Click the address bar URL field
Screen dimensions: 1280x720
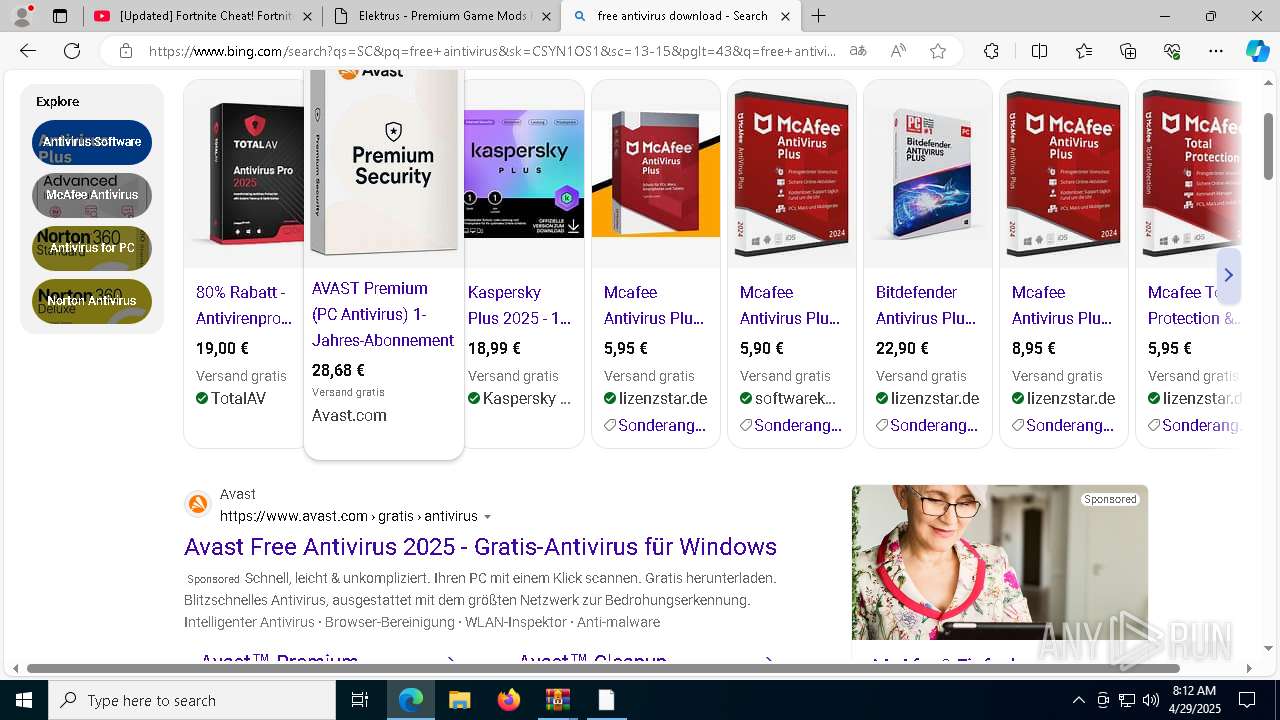pos(492,51)
